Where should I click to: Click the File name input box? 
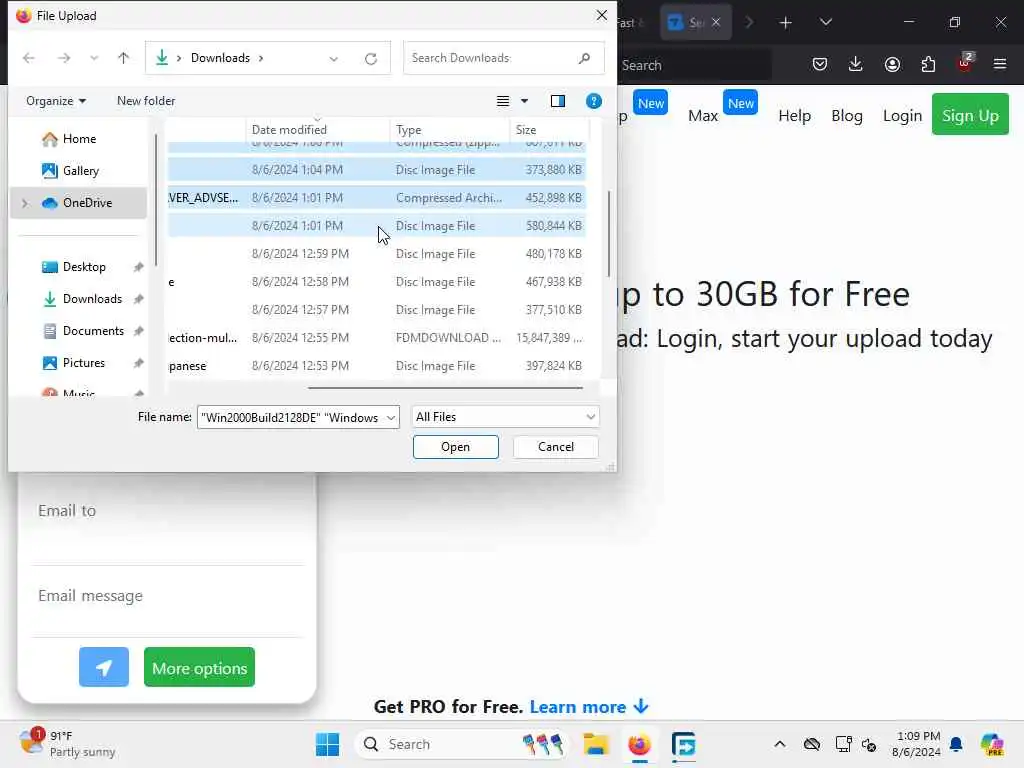coord(291,417)
